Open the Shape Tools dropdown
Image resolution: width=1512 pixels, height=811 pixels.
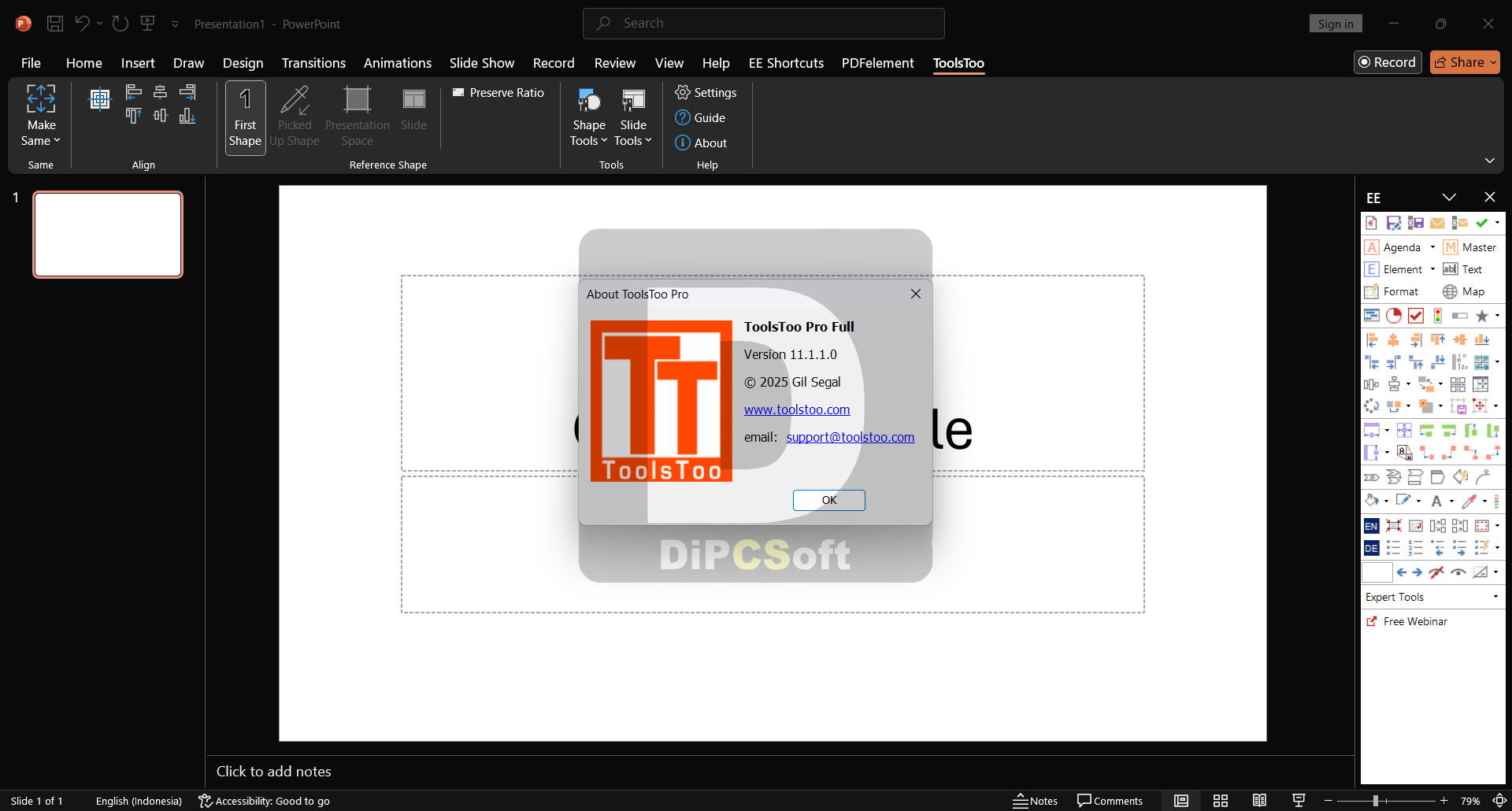(x=589, y=117)
